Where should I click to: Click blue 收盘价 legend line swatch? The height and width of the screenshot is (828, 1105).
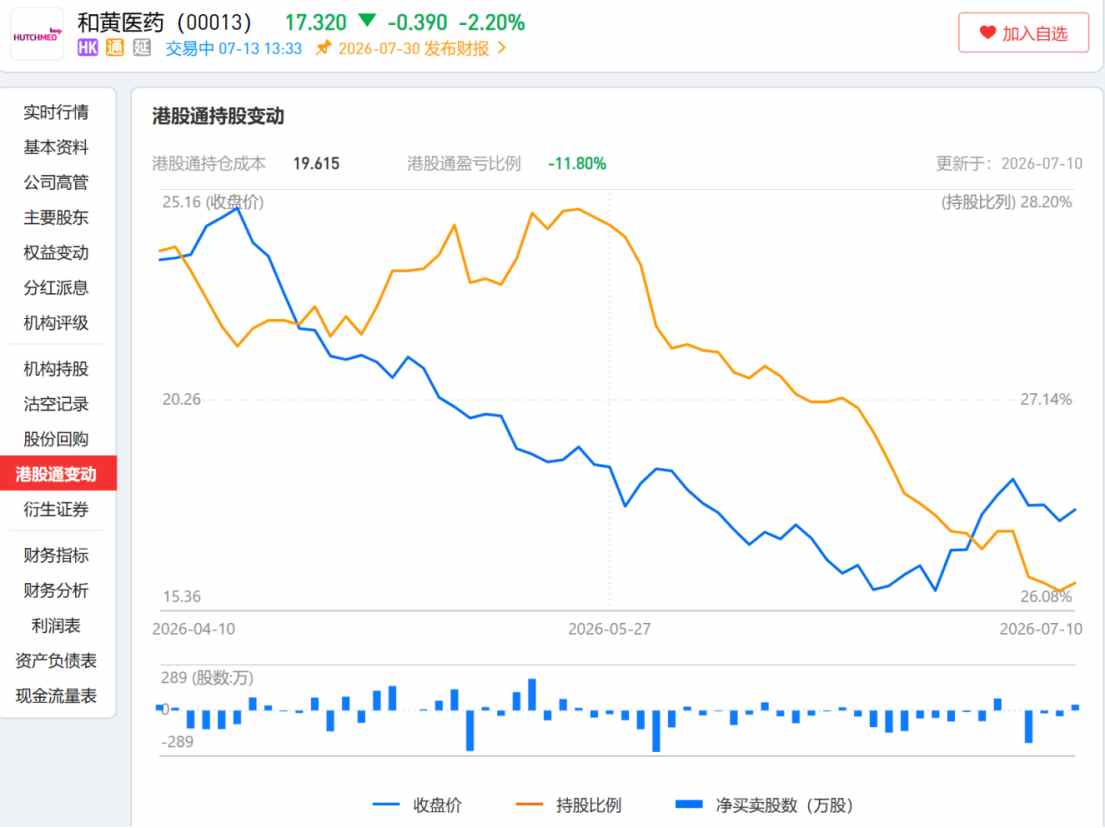click(x=386, y=804)
